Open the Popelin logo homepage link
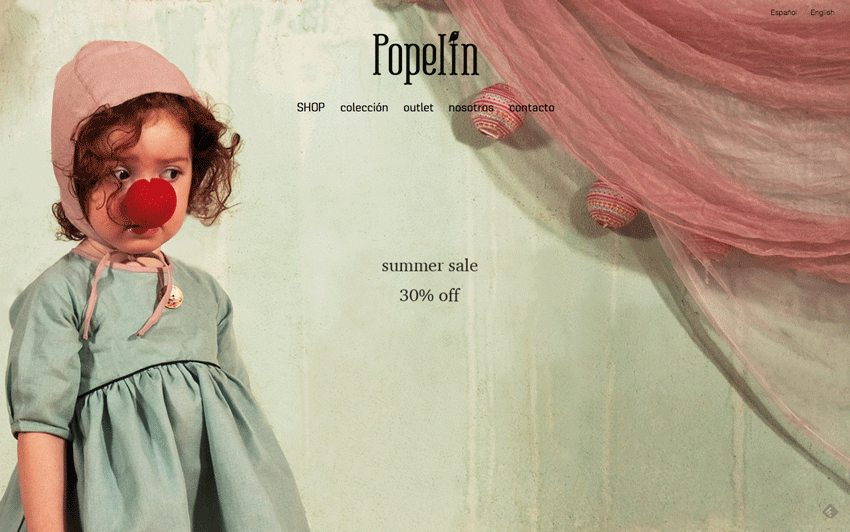 426,57
